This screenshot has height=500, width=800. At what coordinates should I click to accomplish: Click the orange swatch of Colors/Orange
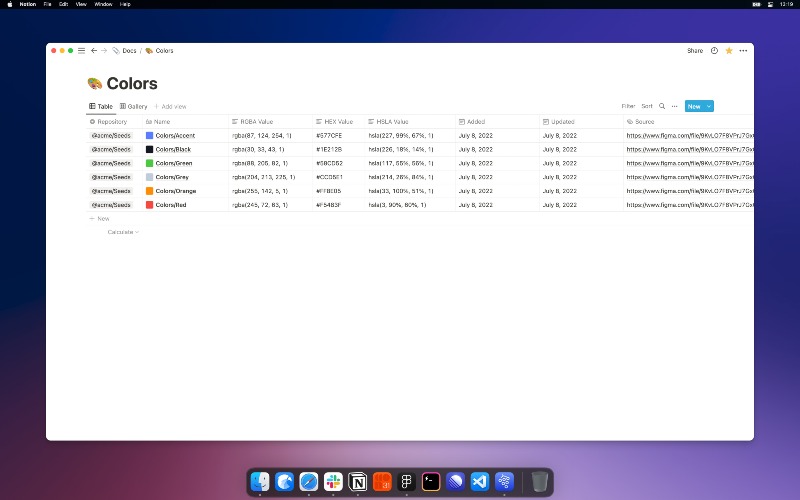(x=149, y=190)
